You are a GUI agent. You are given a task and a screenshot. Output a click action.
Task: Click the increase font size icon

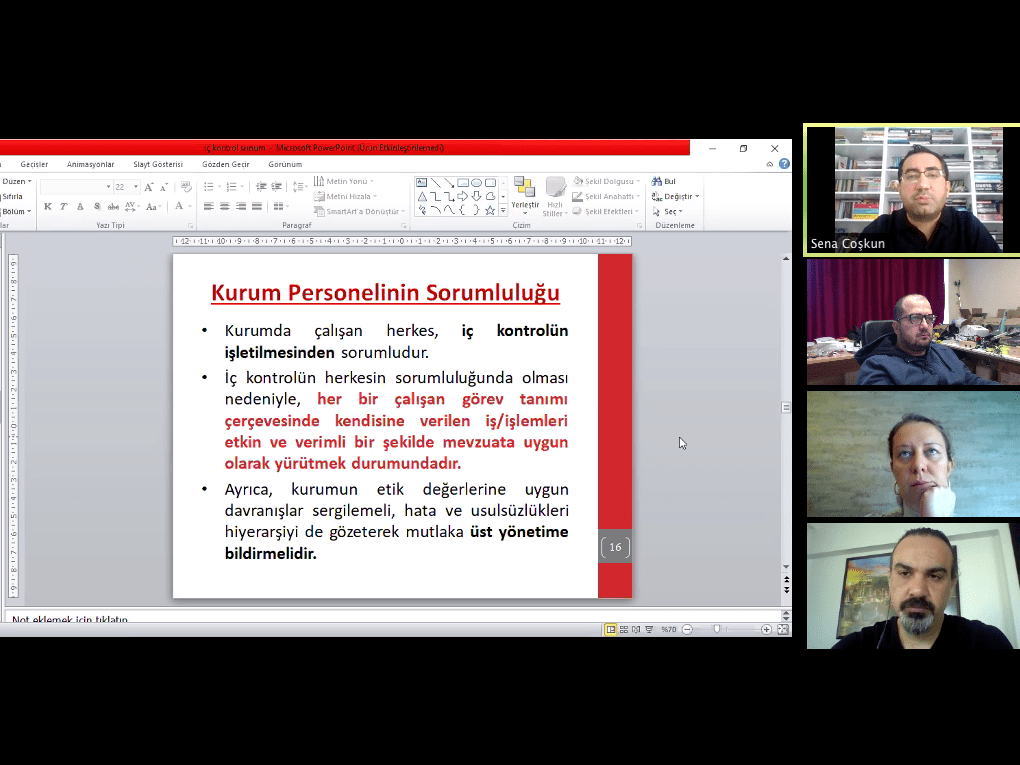(150, 187)
